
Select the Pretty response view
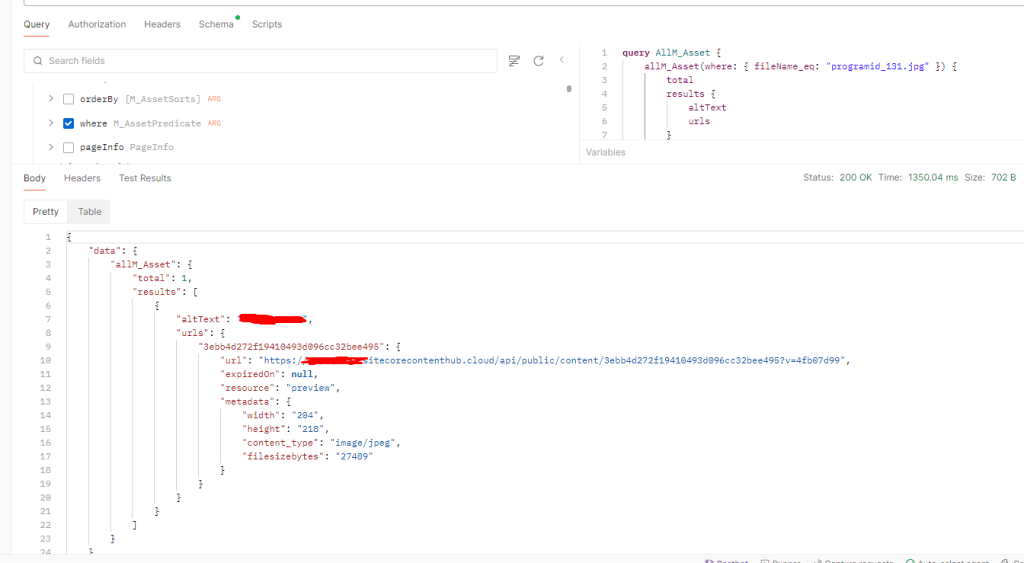(46, 212)
